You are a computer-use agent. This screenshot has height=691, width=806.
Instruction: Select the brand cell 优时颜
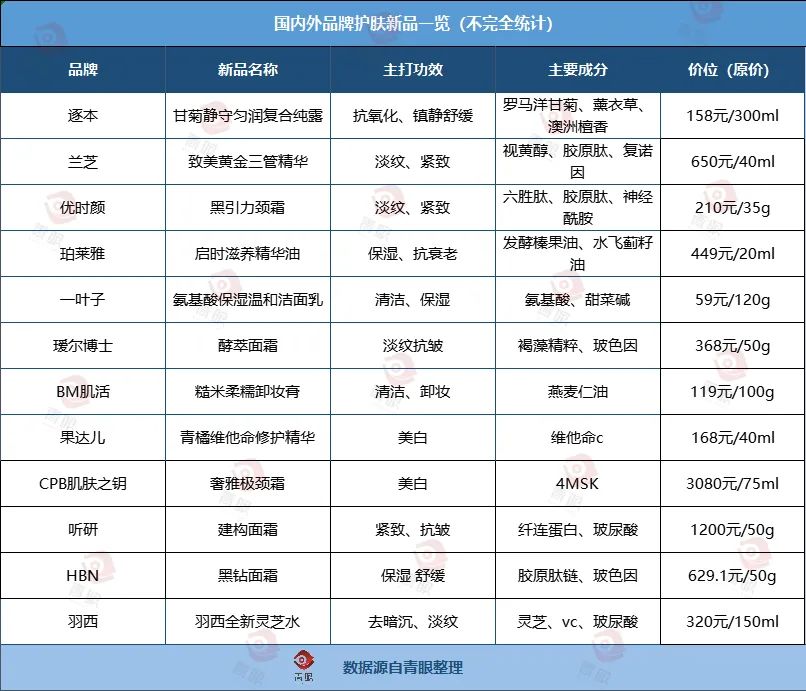tap(83, 208)
